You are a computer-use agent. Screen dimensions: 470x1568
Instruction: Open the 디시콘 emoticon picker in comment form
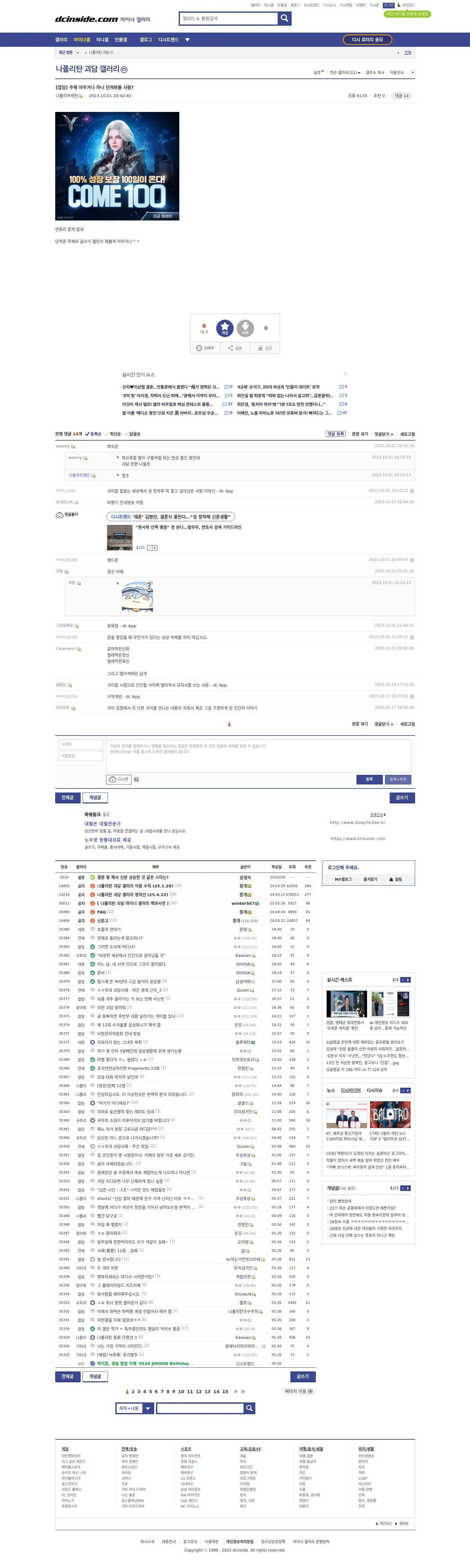tap(119, 779)
